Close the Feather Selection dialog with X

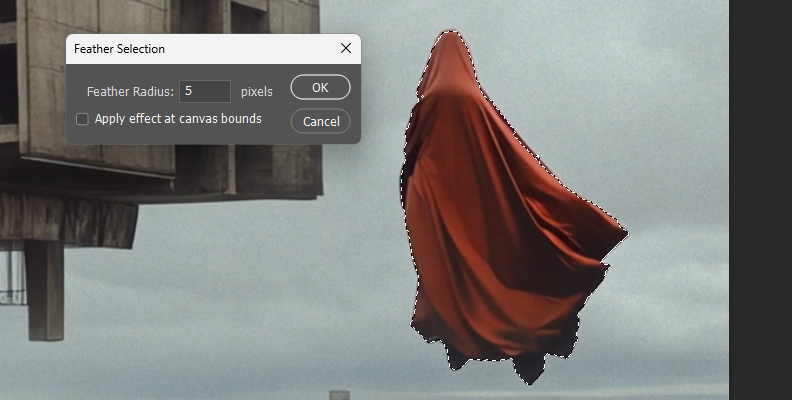346,48
